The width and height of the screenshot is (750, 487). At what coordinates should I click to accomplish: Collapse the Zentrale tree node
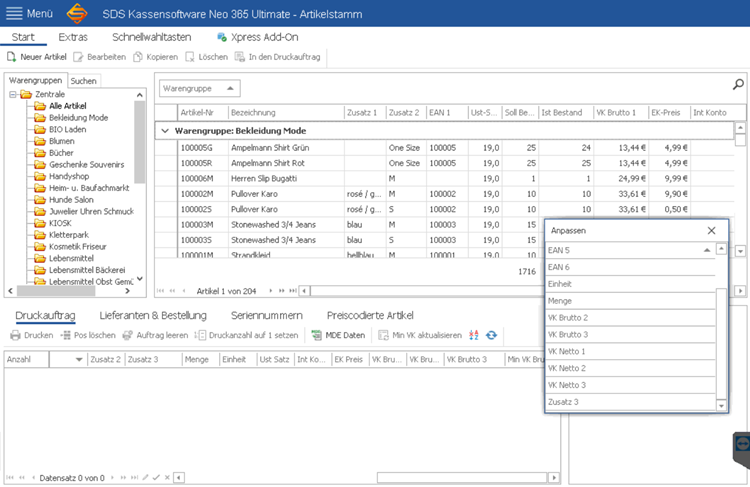tap(13, 94)
